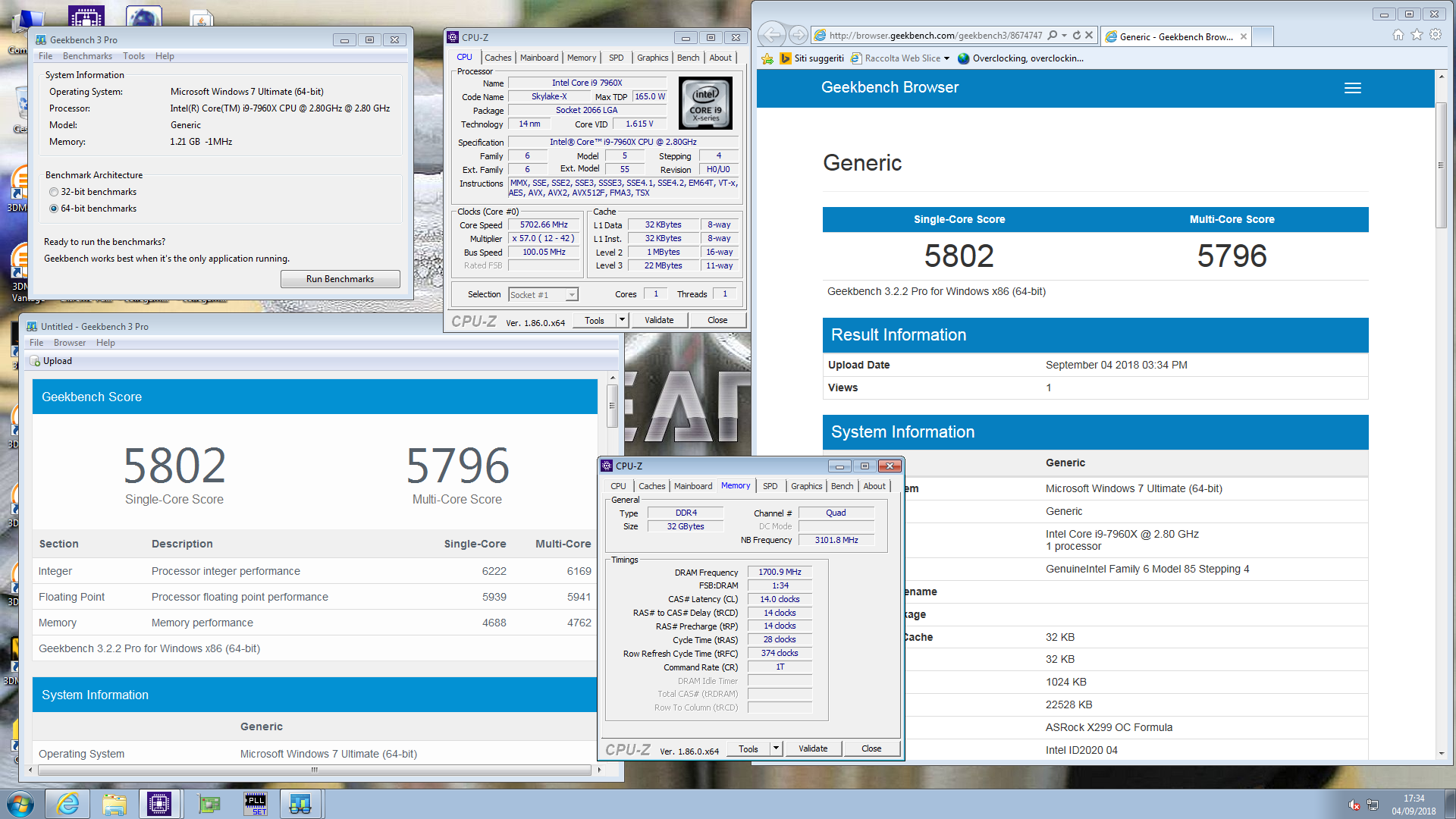Click the add to favorites bar star icon

[767, 58]
